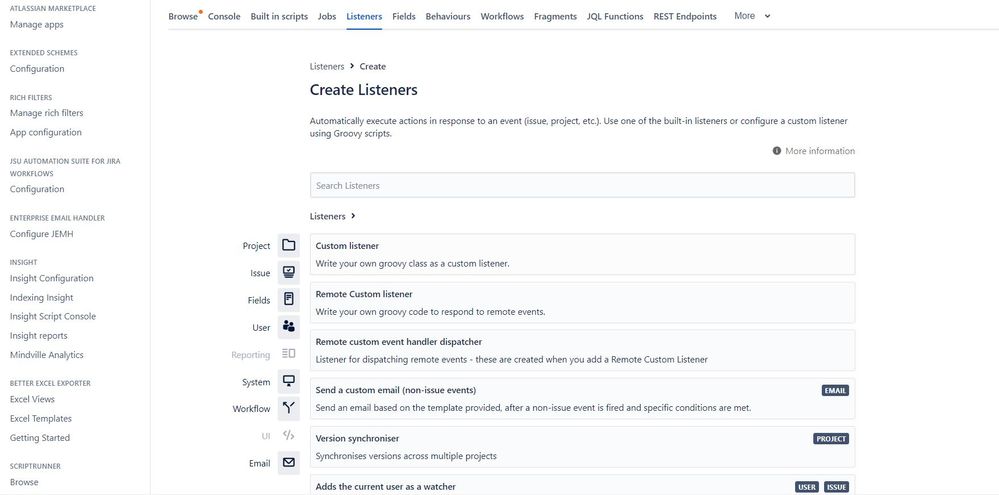Open Excel Views in sidebar
The height and width of the screenshot is (495, 999).
(x=32, y=399)
